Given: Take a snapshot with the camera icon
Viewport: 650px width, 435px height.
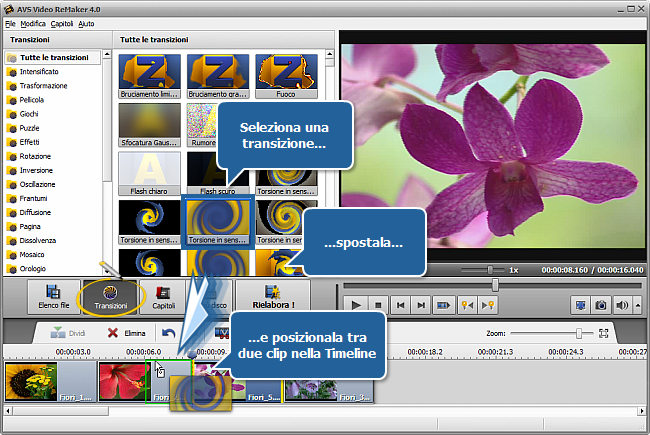Looking at the screenshot, I should [x=601, y=305].
